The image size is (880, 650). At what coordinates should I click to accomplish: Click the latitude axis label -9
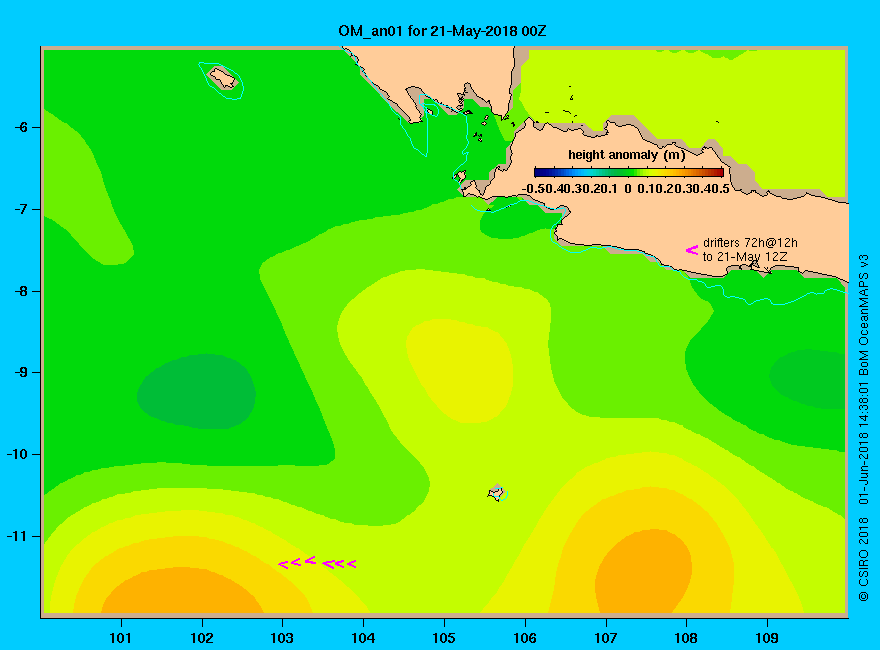(x=21, y=373)
